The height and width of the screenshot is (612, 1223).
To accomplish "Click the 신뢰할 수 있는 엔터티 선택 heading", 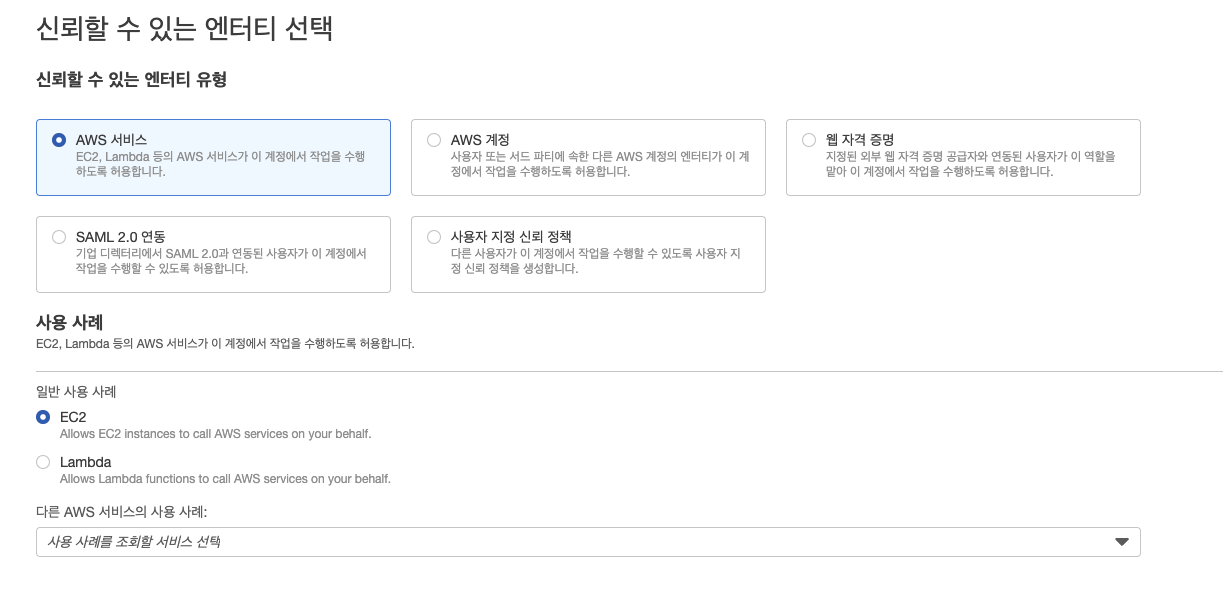I will point(184,28).
